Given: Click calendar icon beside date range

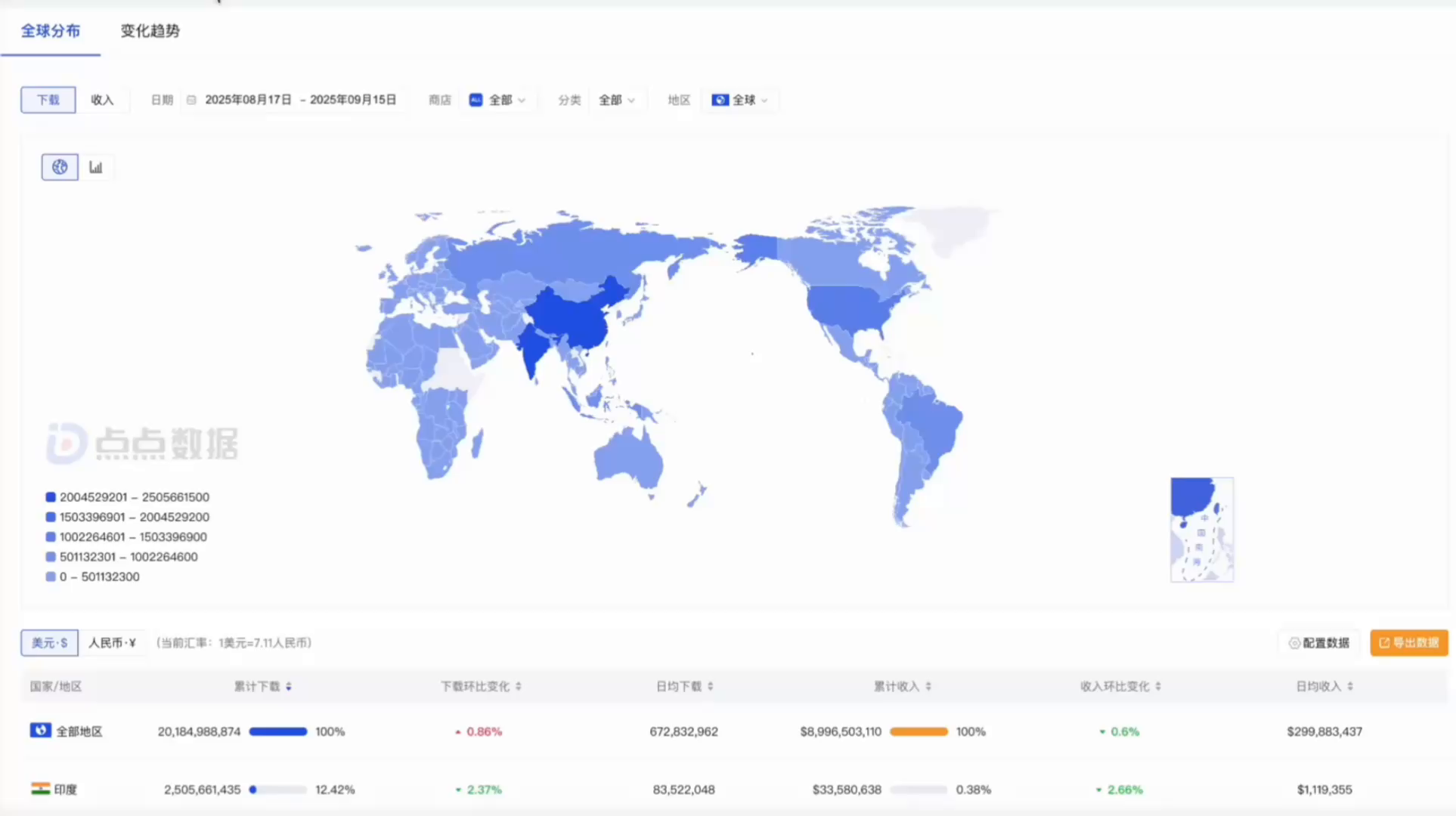Looking at the screenshot, I should (x=191, y=100).
